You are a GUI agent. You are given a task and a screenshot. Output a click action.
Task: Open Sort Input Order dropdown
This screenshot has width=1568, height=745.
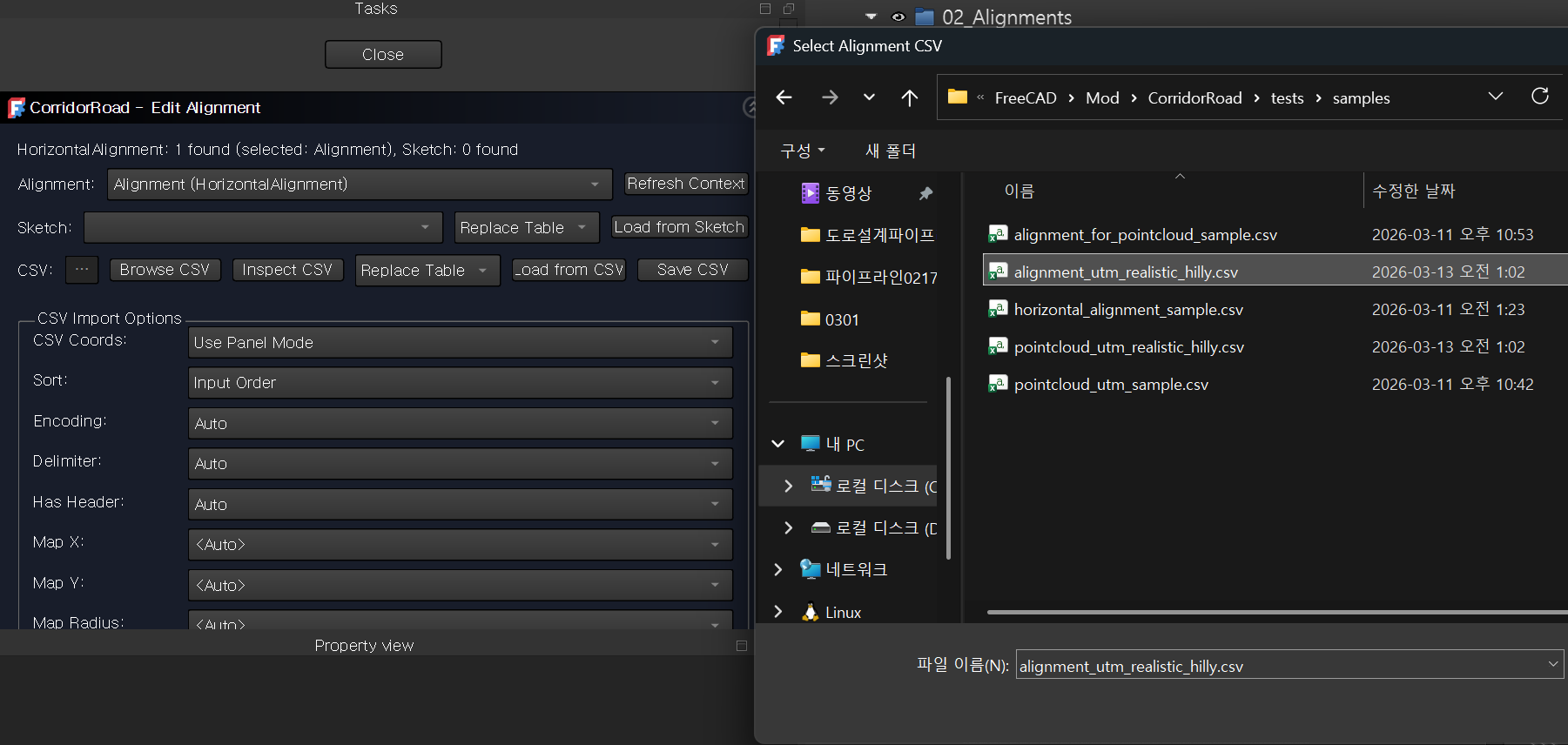coord(460,383)
